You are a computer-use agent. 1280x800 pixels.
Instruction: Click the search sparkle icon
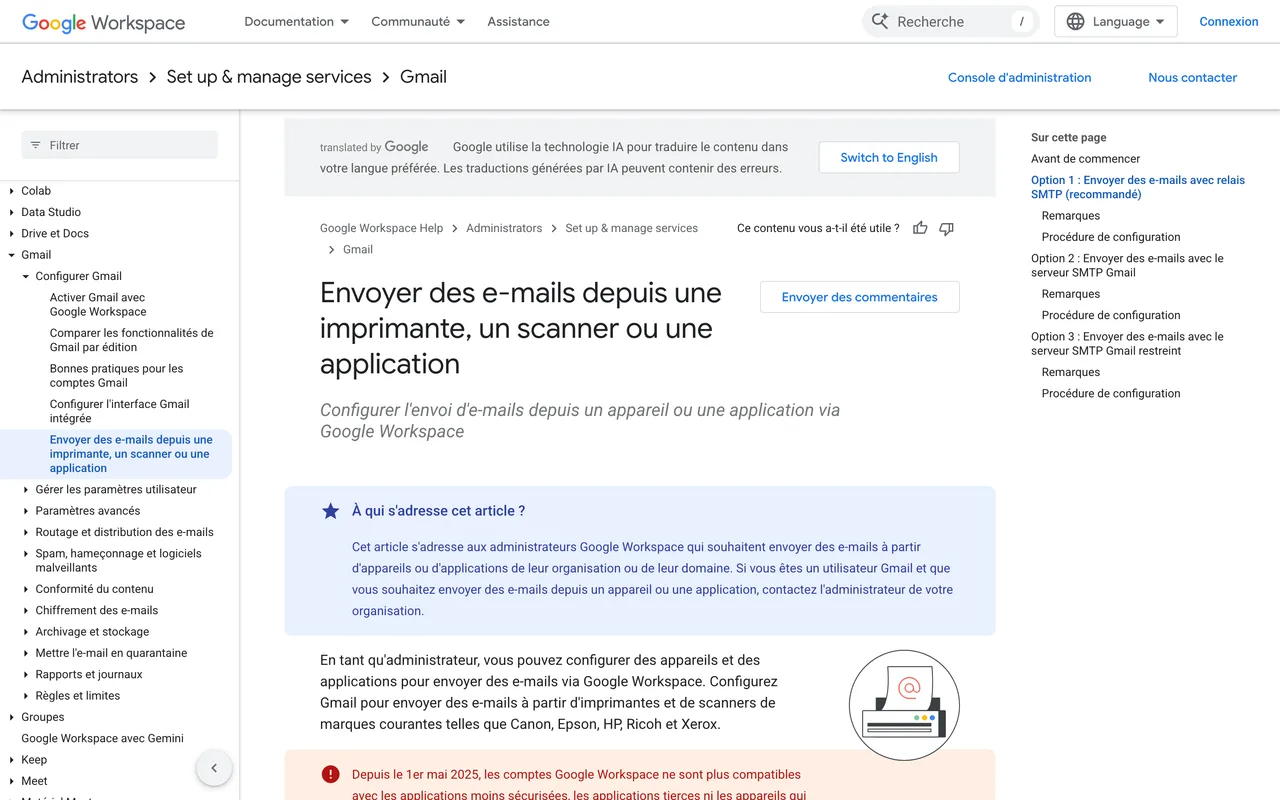pyautogui.click(x=880, y=21)
